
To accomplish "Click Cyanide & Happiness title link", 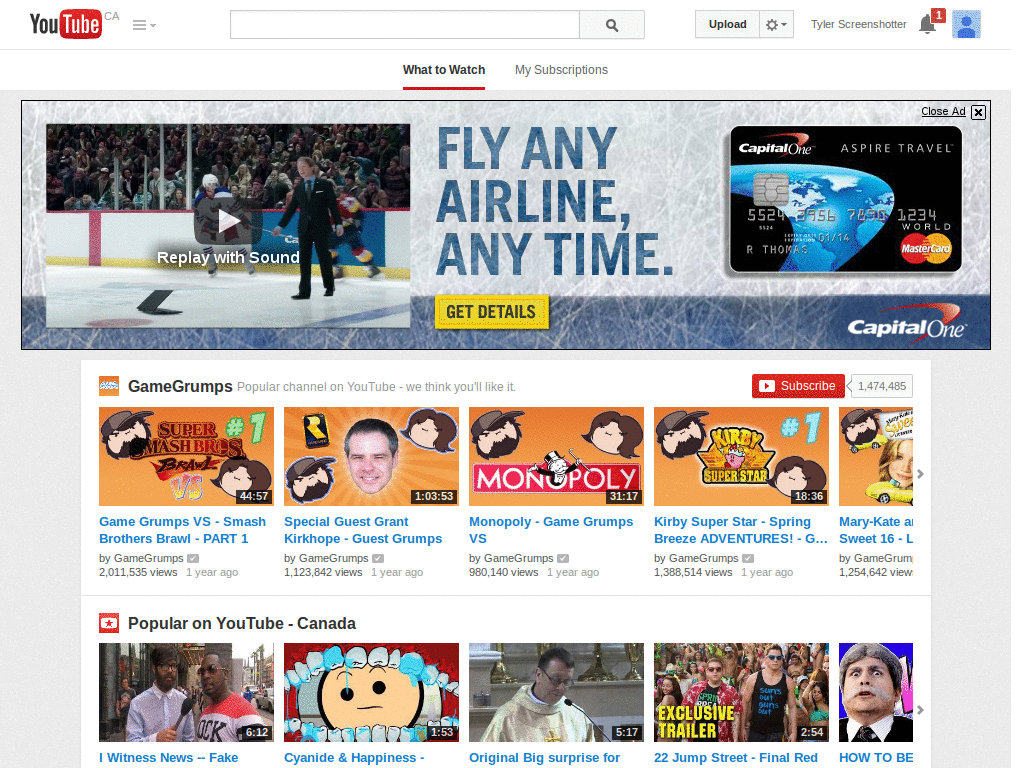I will tap(355, 758).
